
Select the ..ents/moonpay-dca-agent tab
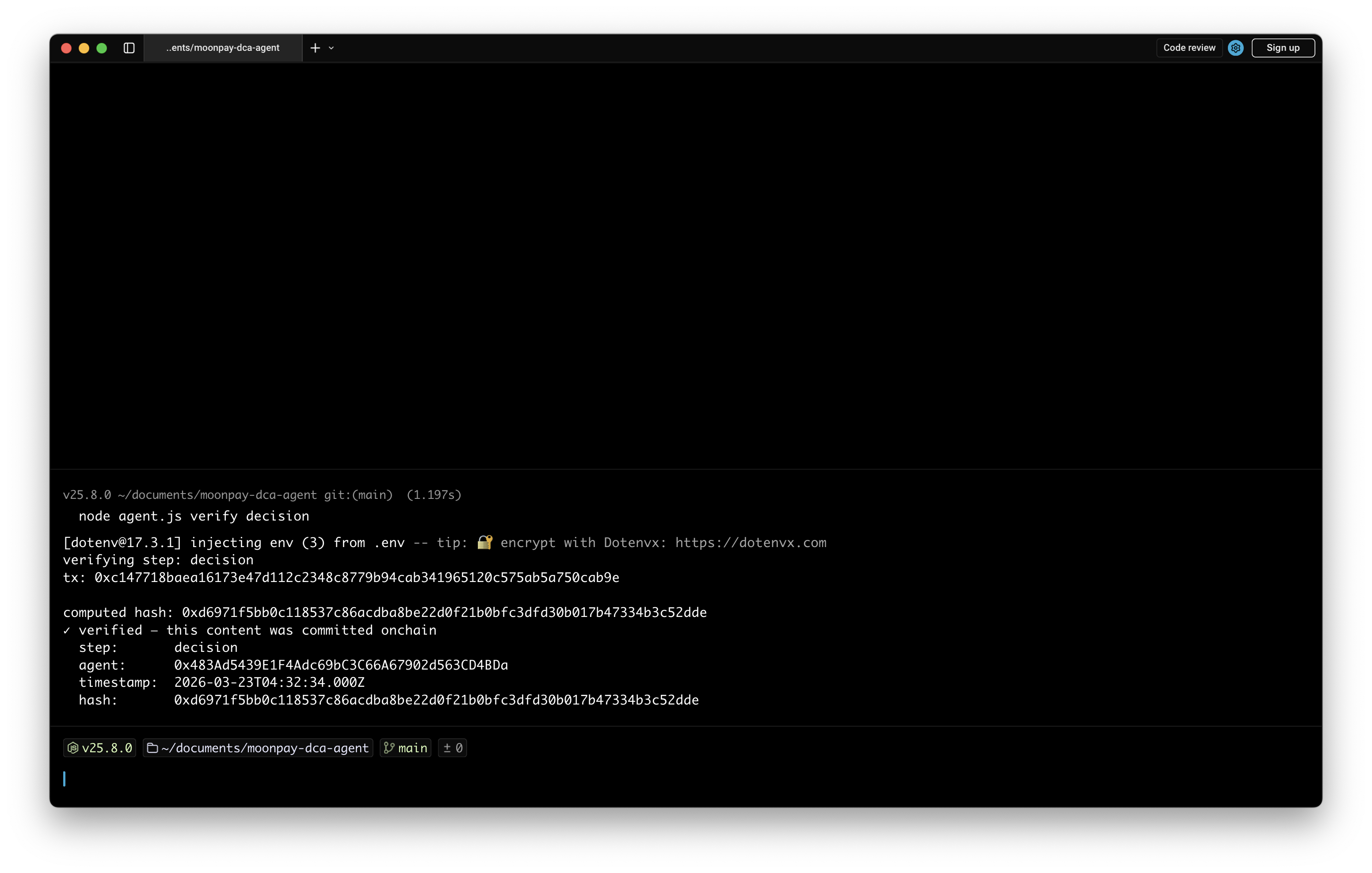pyautogui.click(x=223, y=48)
